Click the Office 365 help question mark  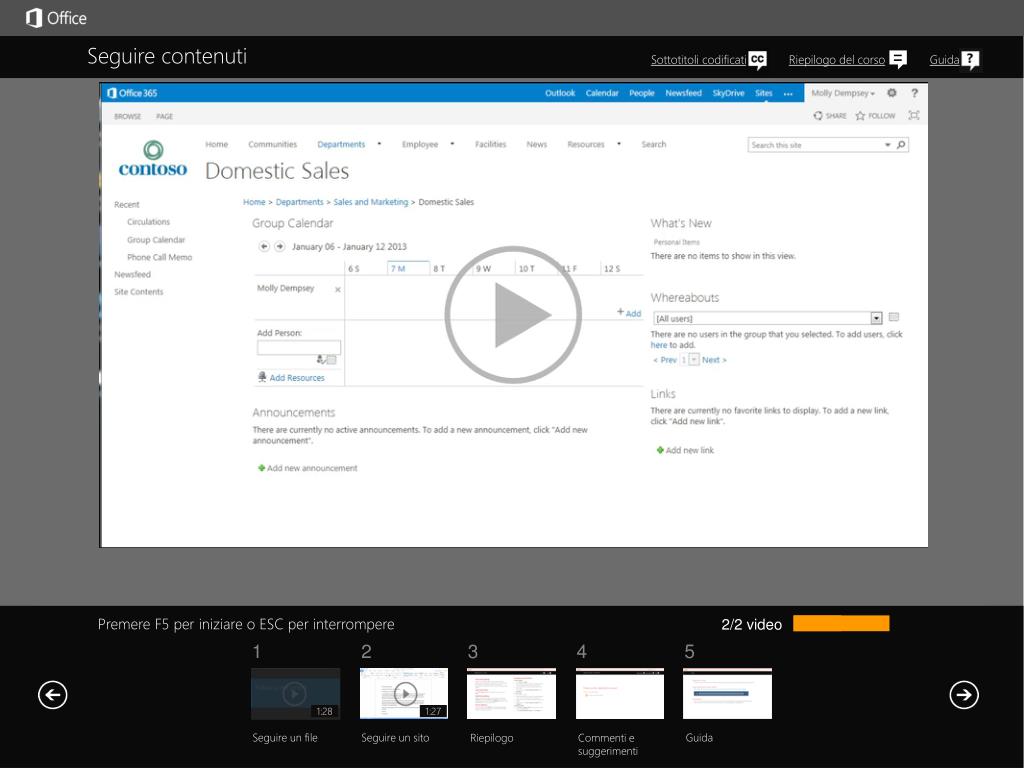pos(914,93)
